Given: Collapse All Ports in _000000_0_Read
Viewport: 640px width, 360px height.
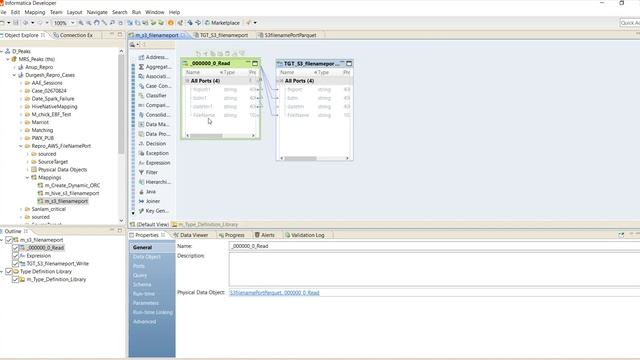Looking at the screenshot, I should 187,81.
